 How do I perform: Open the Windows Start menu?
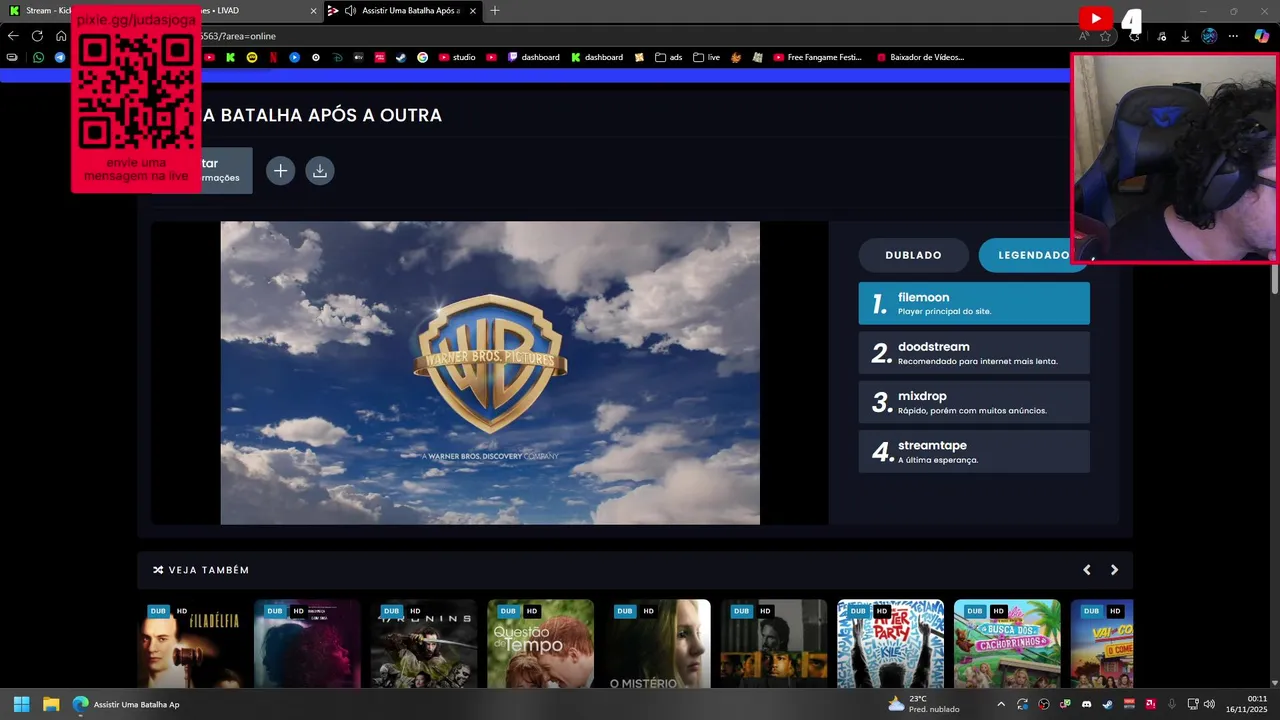tap(21, 704)
